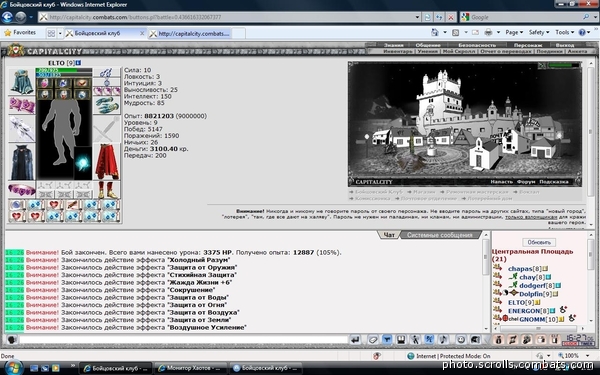The image size is (600, 375).
Task: Toggle the chat filter funnel icon
Action: [x=387, y=340]
